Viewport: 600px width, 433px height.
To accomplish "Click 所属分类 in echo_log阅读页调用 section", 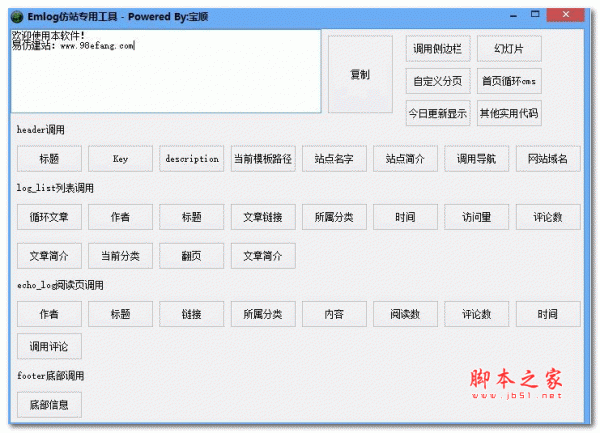I will tap(263, 314).
